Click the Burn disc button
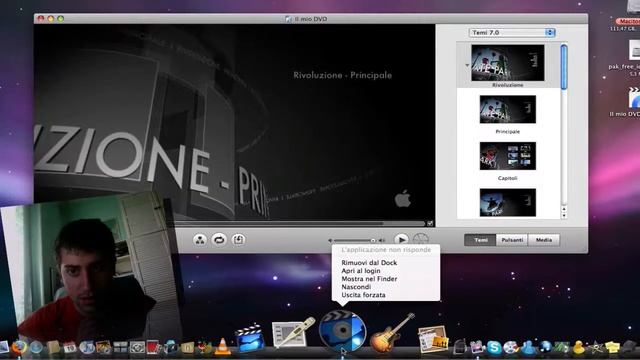 click(x=420, y=240)
